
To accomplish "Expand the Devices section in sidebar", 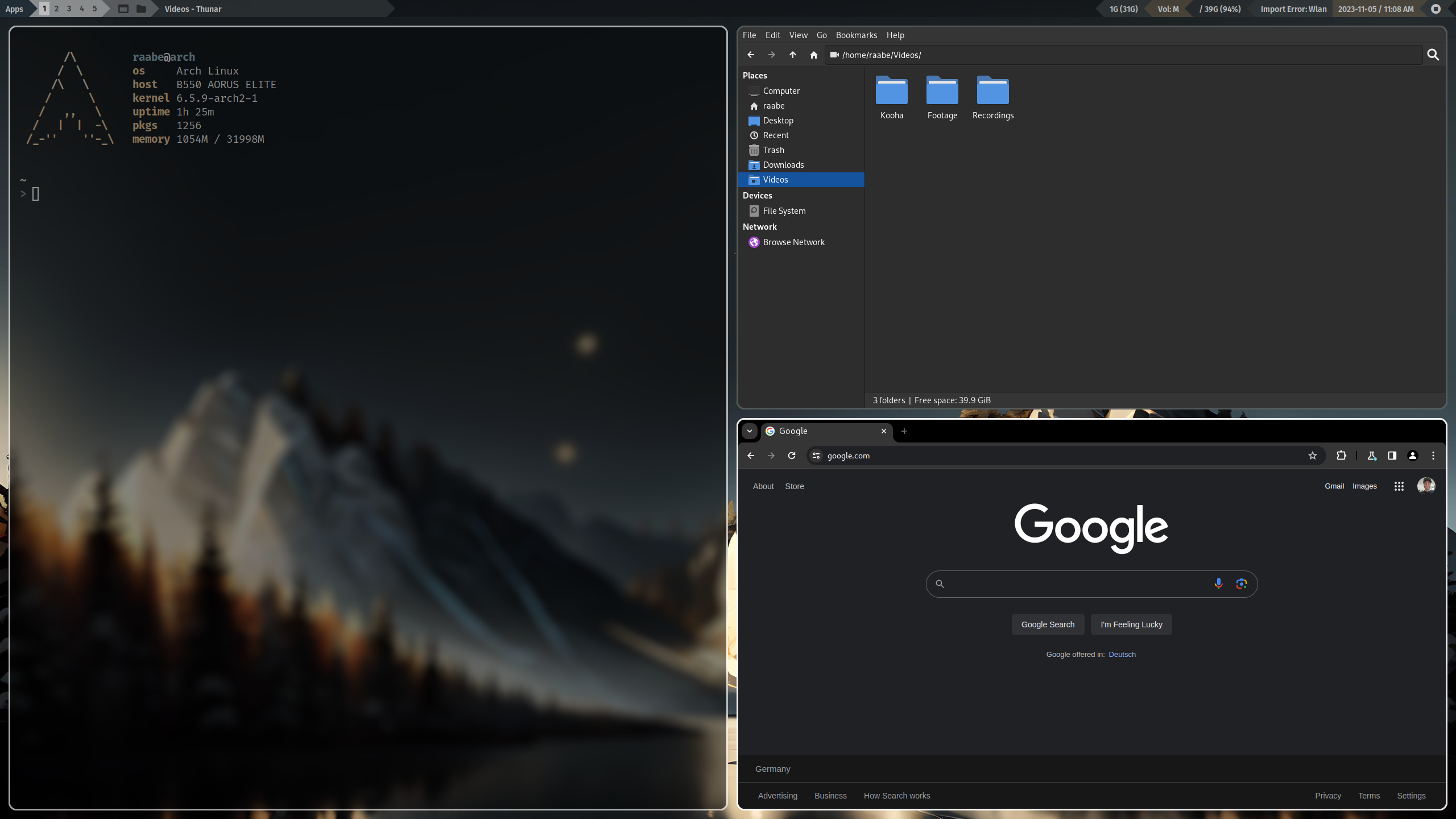I will [x=757, y=195].
